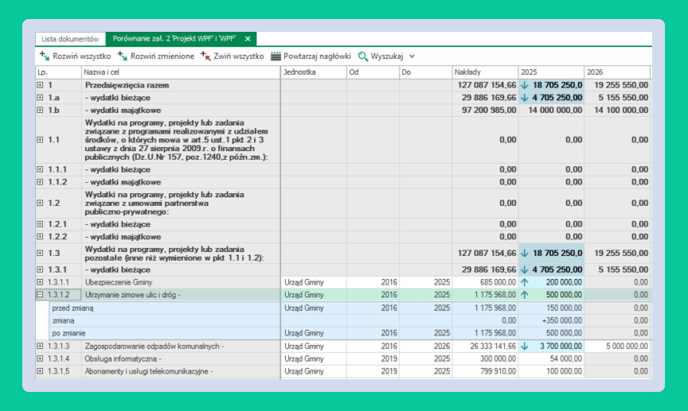Click the Nakłady column header
The width and height of the screenshot is (688, 411).
485,72
